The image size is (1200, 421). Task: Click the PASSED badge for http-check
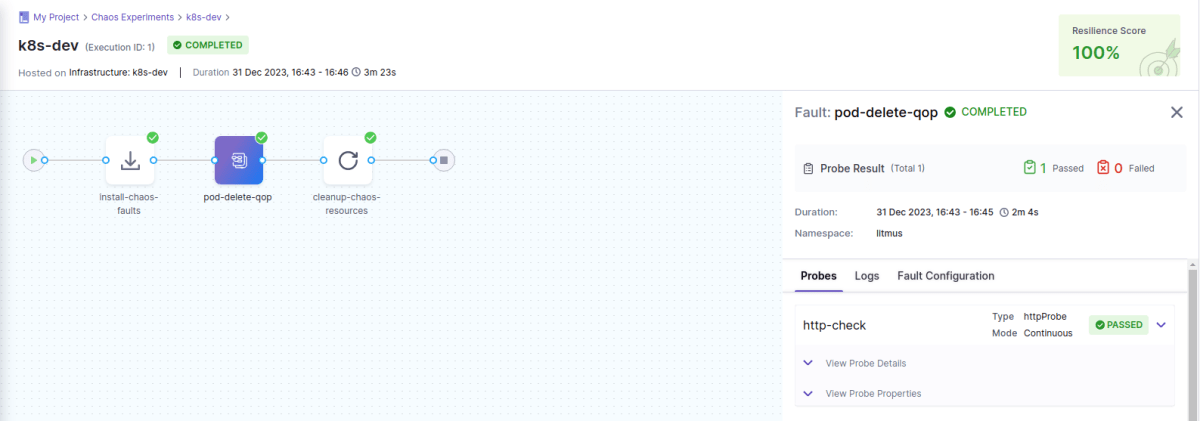[1118, 325]
